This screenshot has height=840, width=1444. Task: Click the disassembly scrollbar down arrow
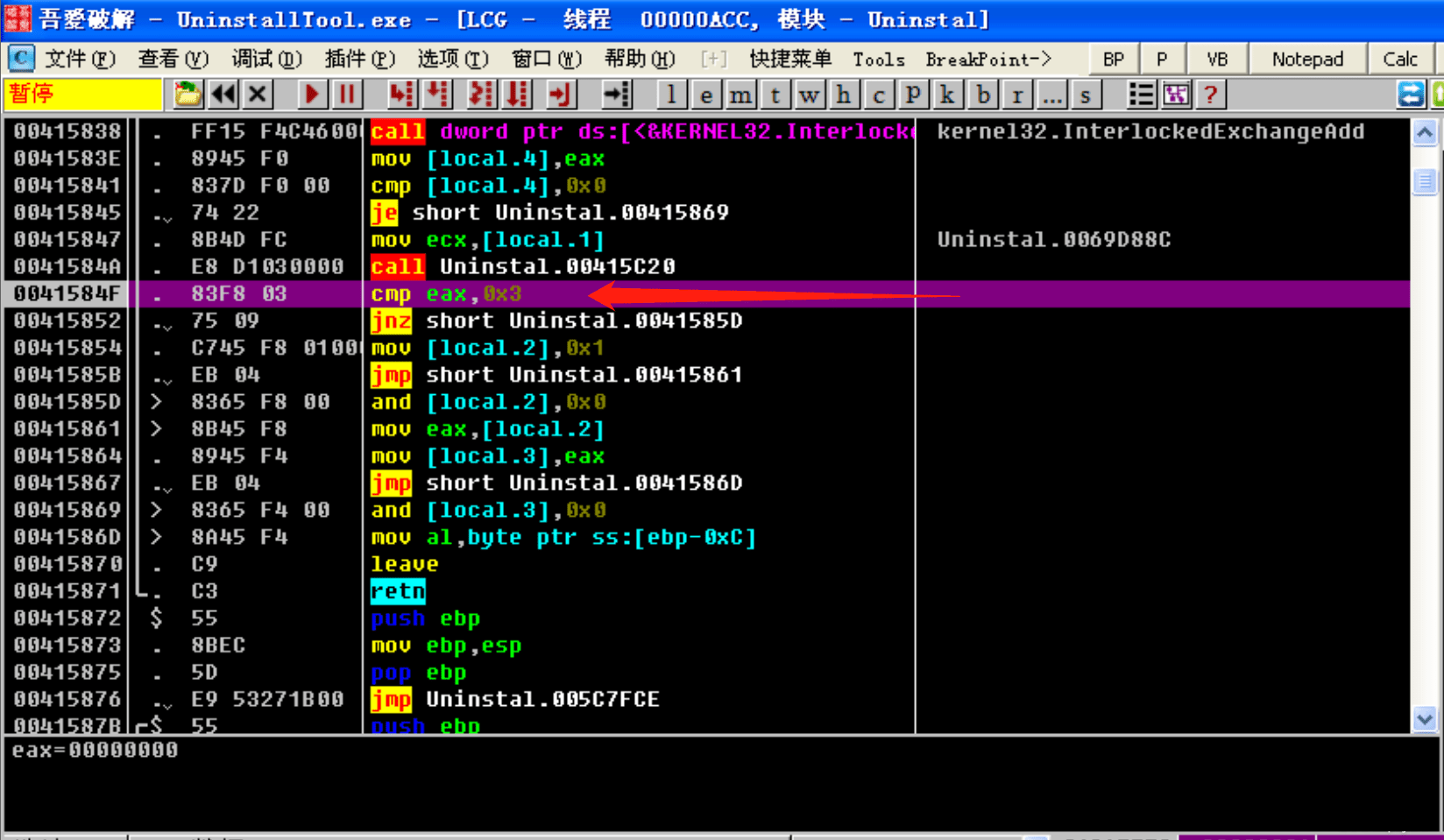[x=1425, y=719]
